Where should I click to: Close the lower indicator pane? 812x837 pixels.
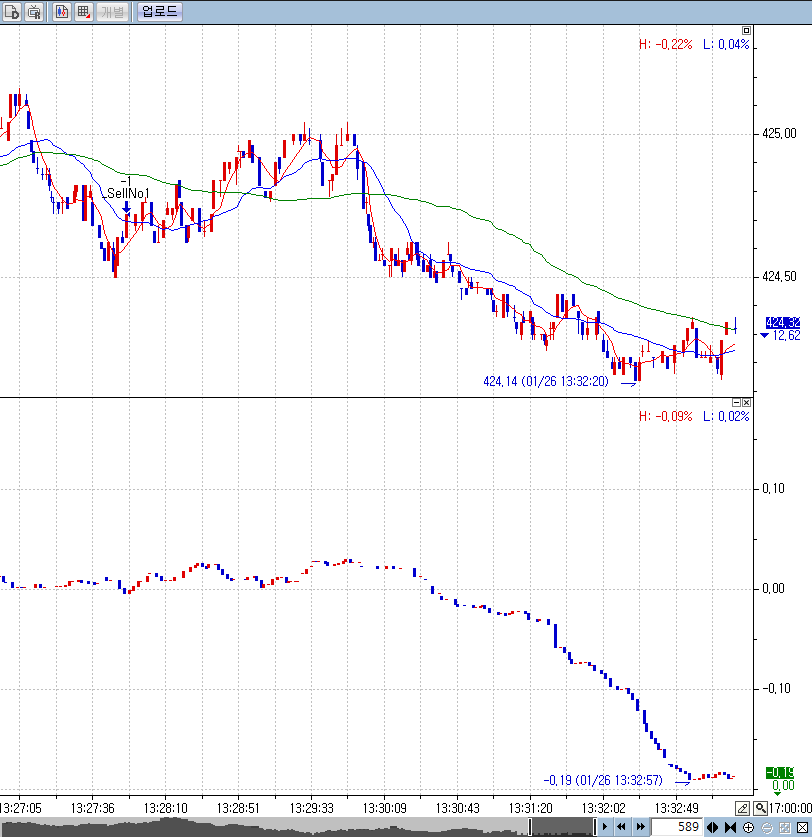(x=746, y=402)
